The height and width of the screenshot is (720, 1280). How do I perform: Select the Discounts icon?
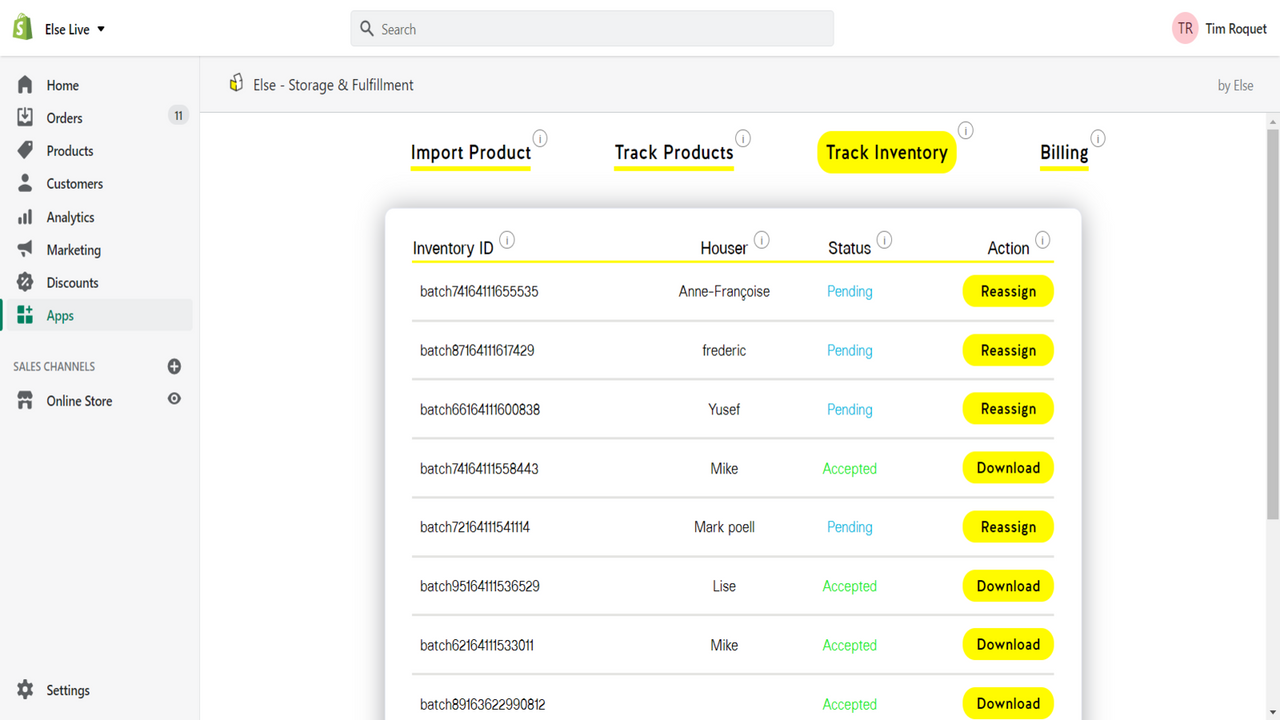click(x=27, y=282)
